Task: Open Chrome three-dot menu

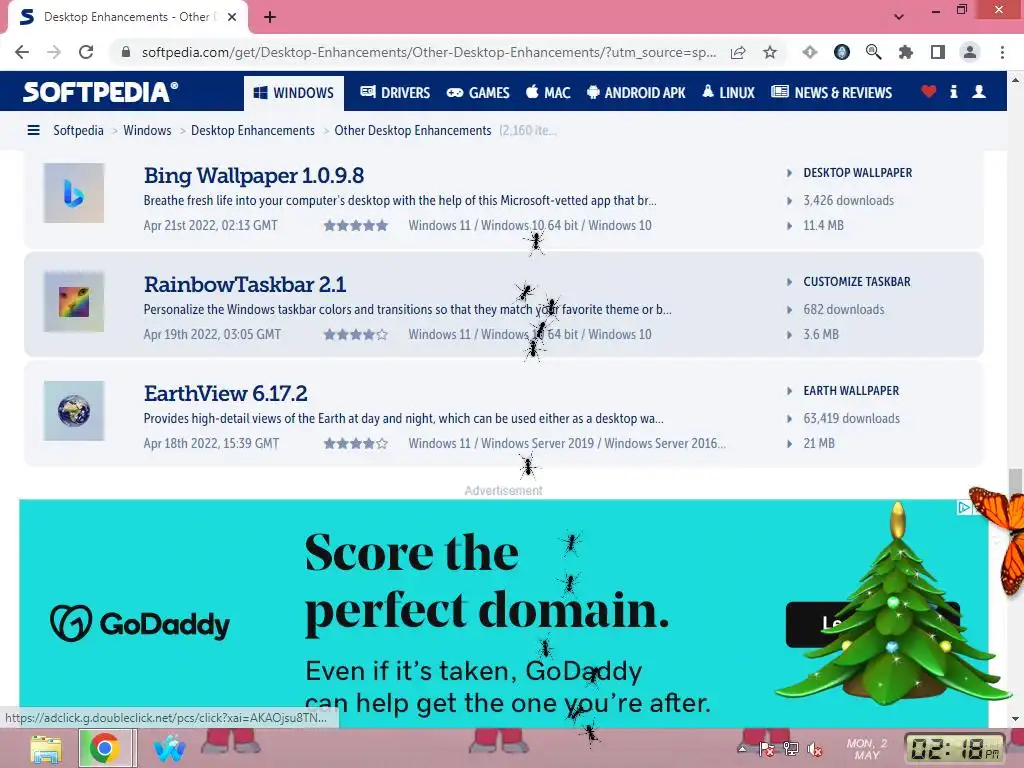Action: point(1002,52)
